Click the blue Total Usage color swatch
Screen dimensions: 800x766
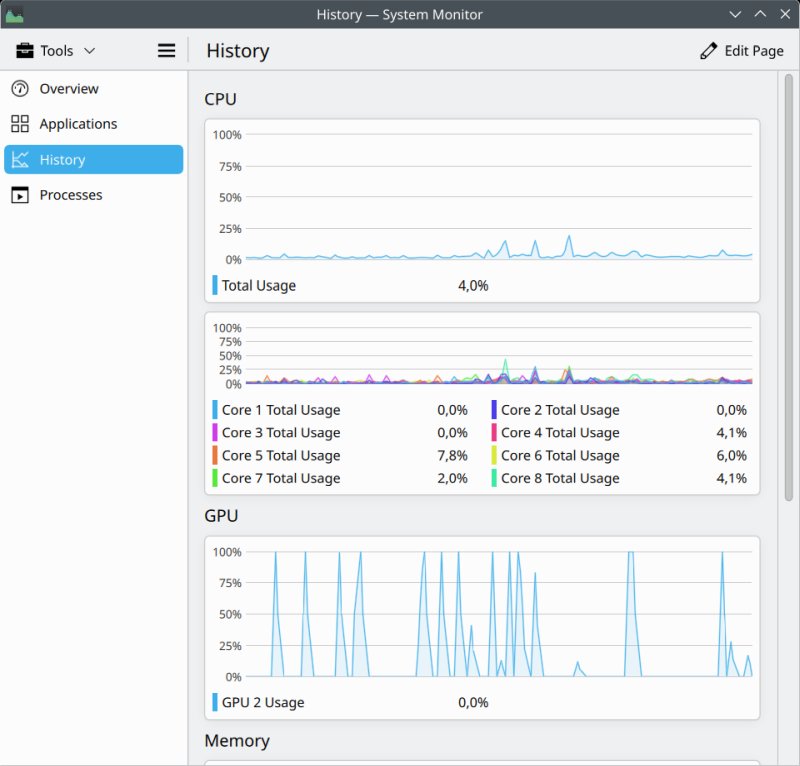point(213,285)
